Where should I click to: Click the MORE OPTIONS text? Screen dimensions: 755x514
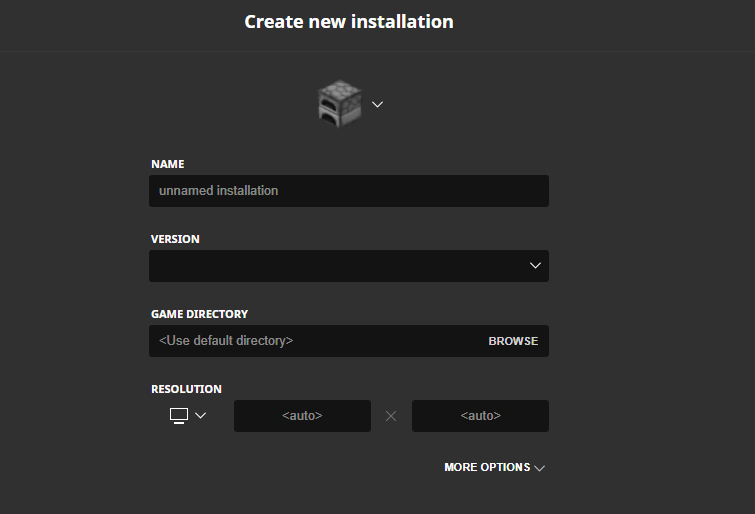(486, 467)
